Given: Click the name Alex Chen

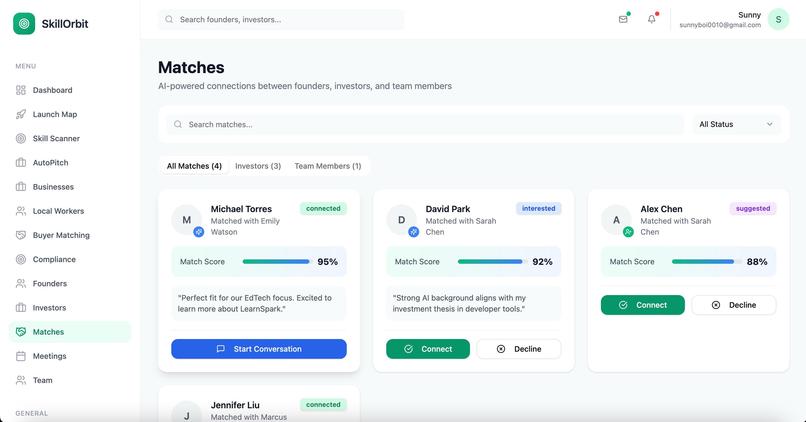Looking at the screenshot, I should [661, 209].
